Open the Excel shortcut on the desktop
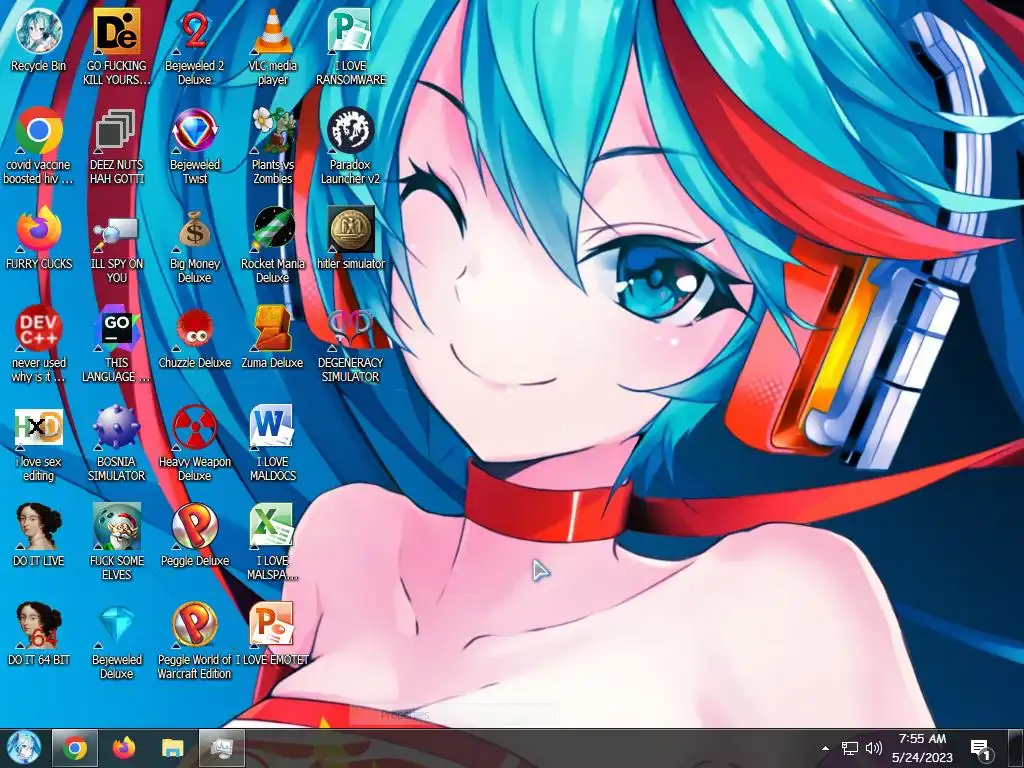 pyautogui.click(x=272, y=541)
